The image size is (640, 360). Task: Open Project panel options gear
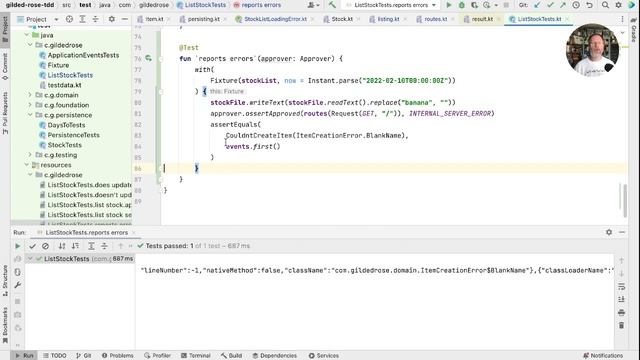[111, 19]
